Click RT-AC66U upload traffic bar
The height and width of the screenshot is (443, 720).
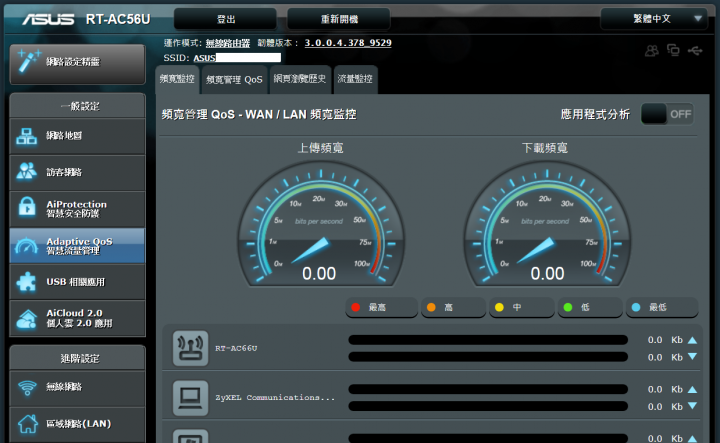[488, 340]
